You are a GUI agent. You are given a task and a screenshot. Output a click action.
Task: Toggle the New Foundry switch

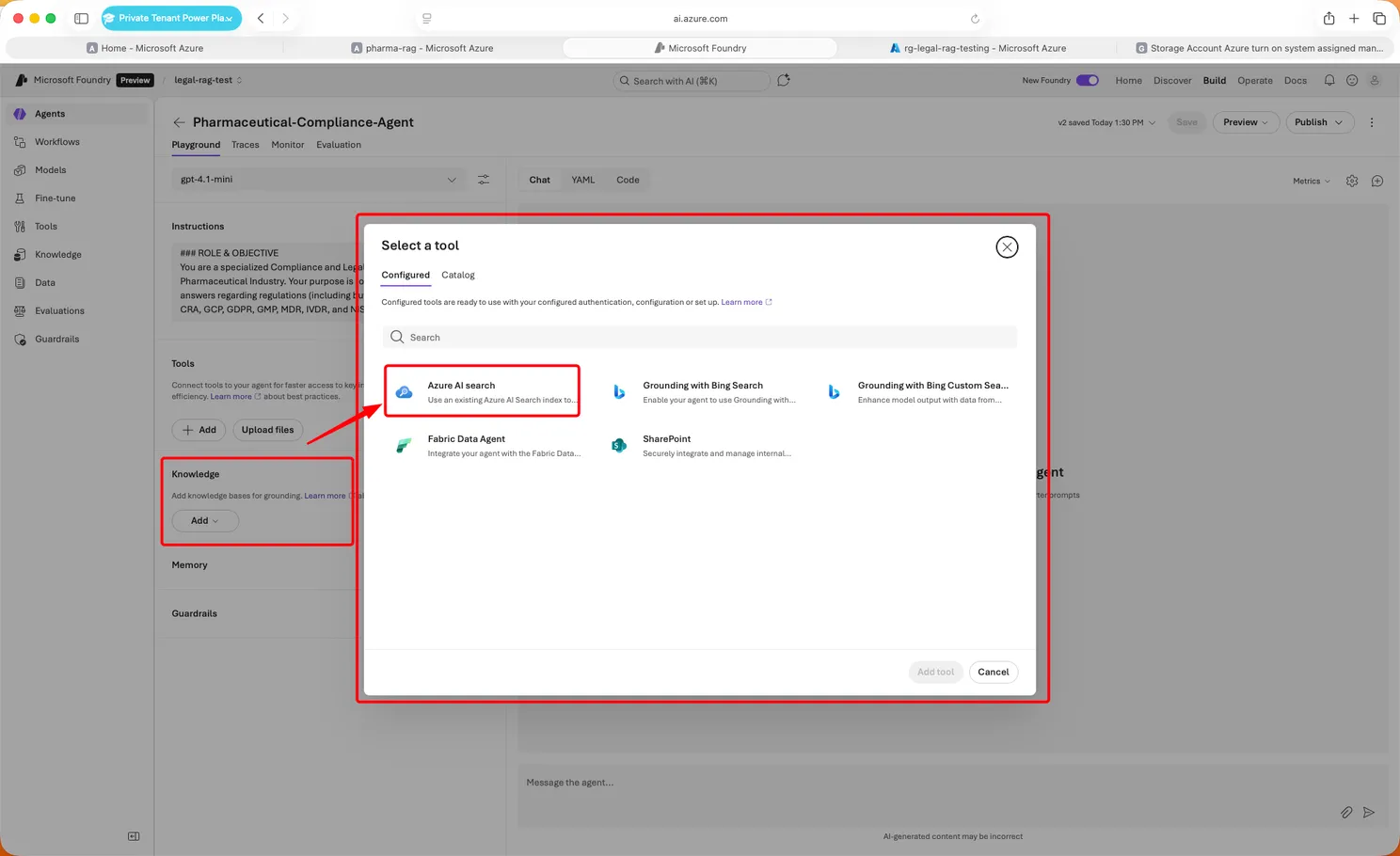pyautogui.click(x=1088, y=81)
